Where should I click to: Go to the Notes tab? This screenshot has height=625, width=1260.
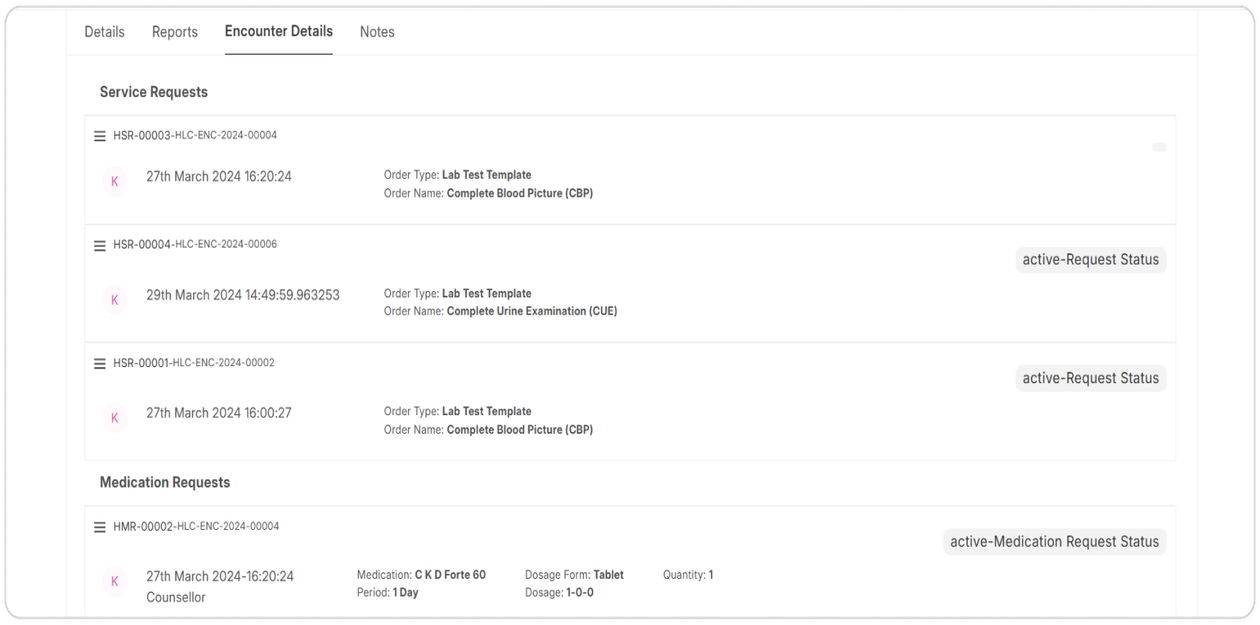pos(377,32)
